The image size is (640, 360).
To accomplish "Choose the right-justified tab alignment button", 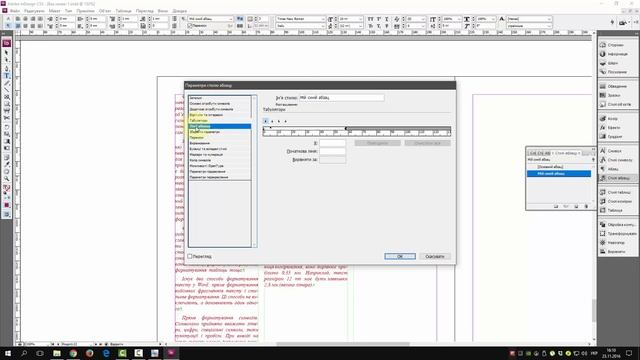I will click(x=279, y=121).
